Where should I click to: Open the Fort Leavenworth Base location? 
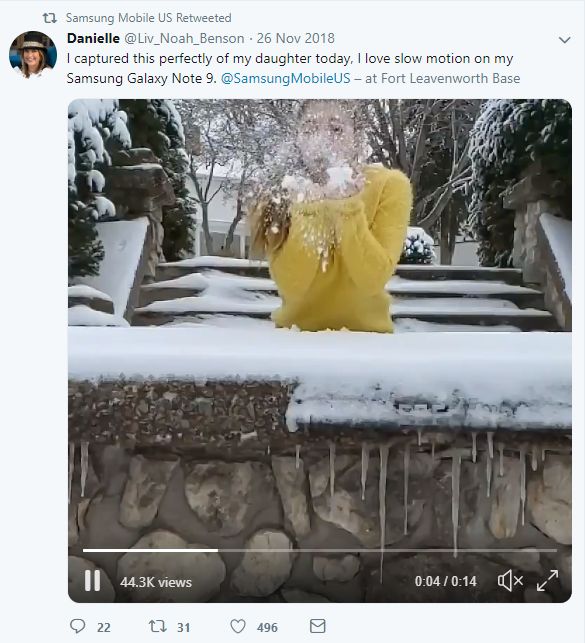pos(451,78)
